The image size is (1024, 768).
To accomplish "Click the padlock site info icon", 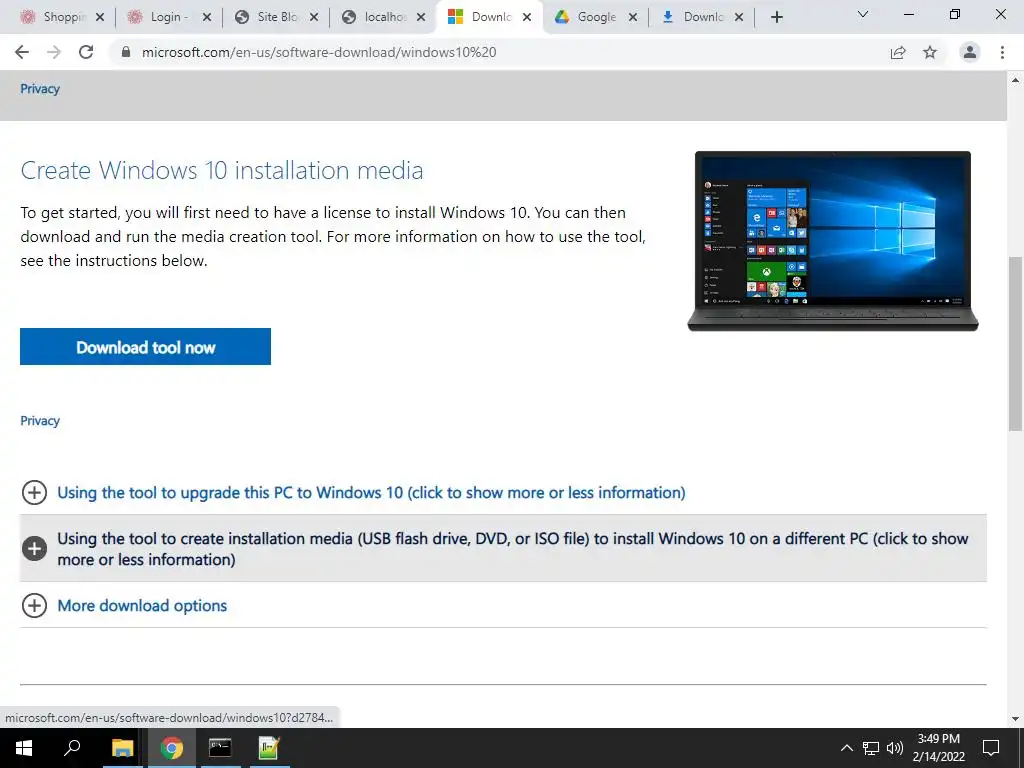I will point(126,52).
